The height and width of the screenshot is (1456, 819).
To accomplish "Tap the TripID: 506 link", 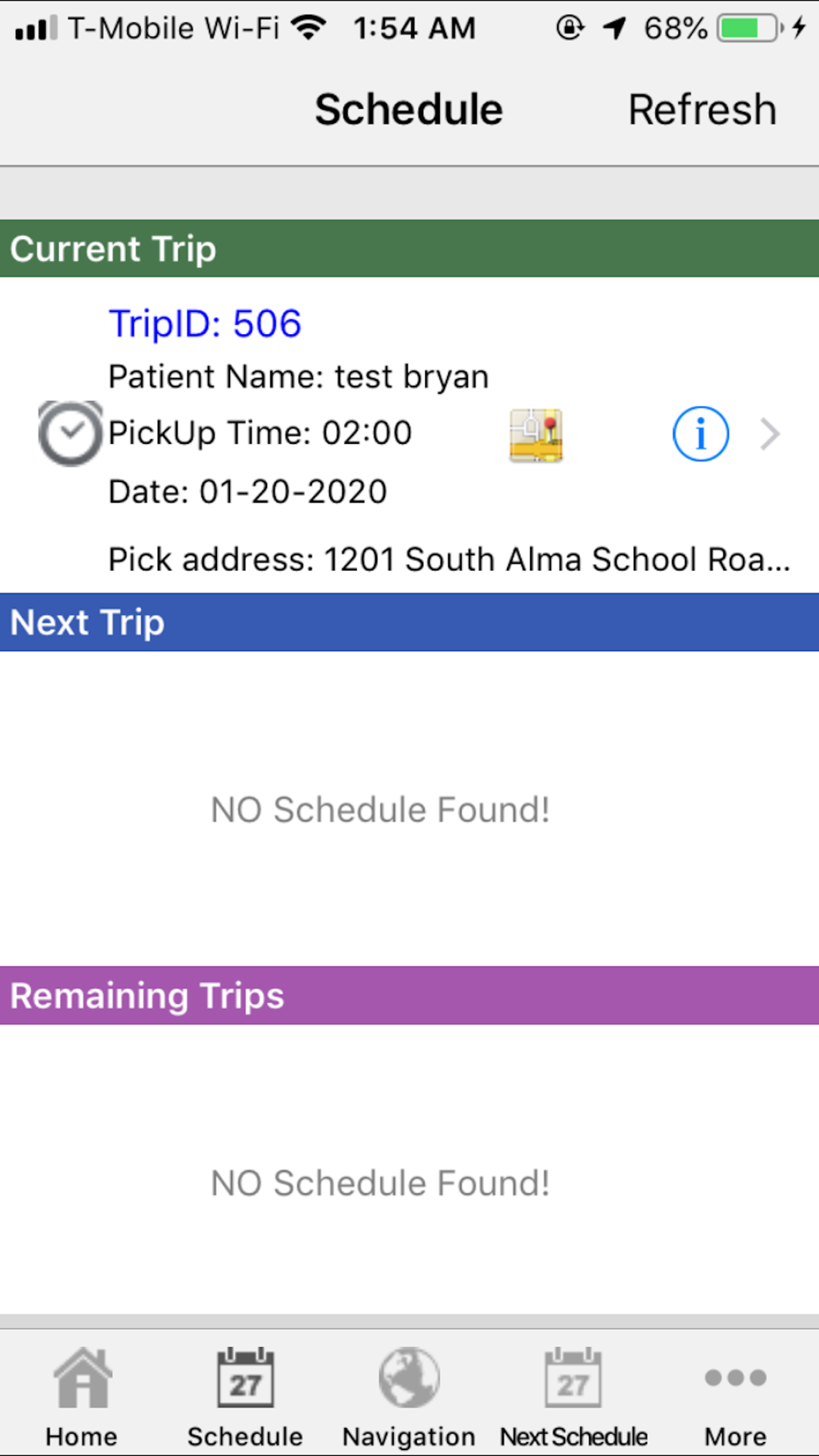I will coord(205,323).
